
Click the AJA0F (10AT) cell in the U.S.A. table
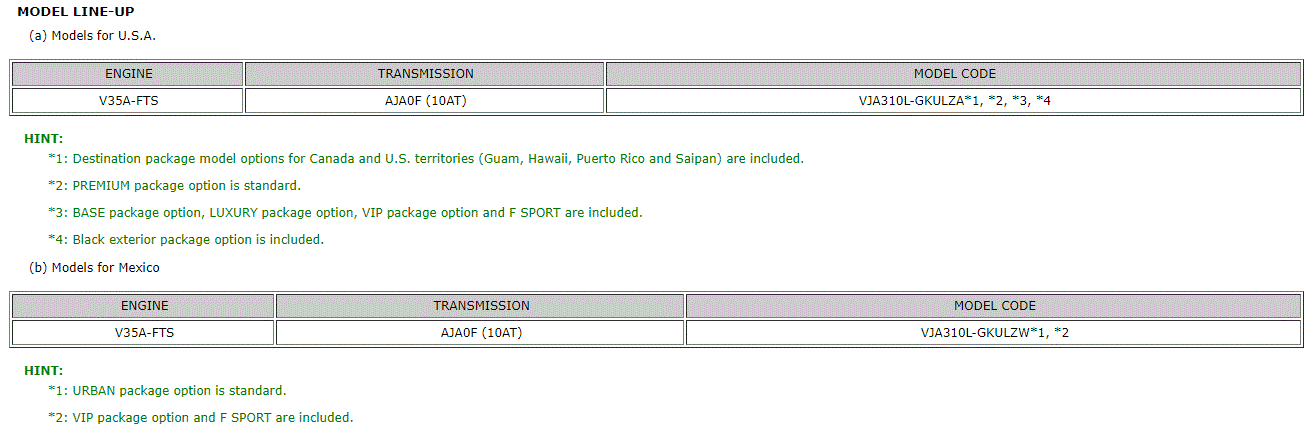point(425,100)
